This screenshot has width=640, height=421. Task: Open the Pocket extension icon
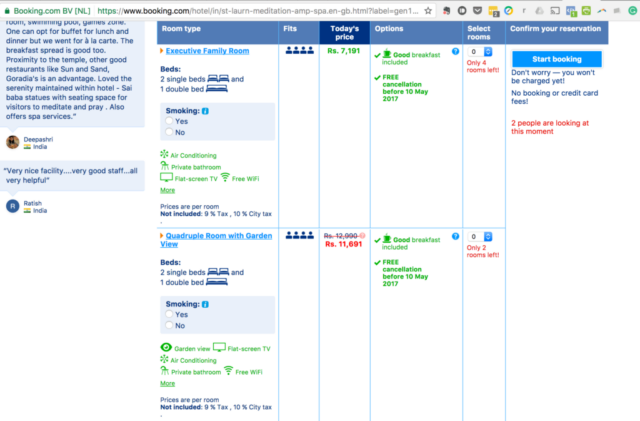pyautogui.click(x=477, y=11)
